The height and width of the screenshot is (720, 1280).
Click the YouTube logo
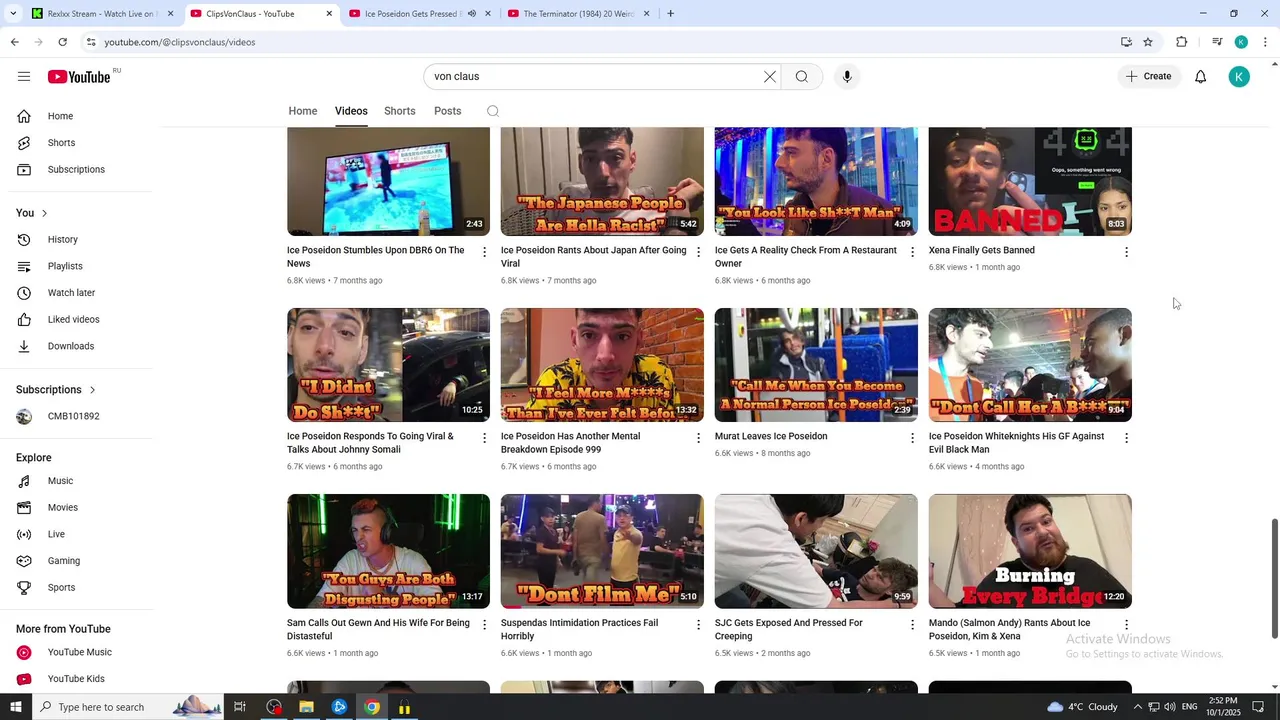point(79,77)
